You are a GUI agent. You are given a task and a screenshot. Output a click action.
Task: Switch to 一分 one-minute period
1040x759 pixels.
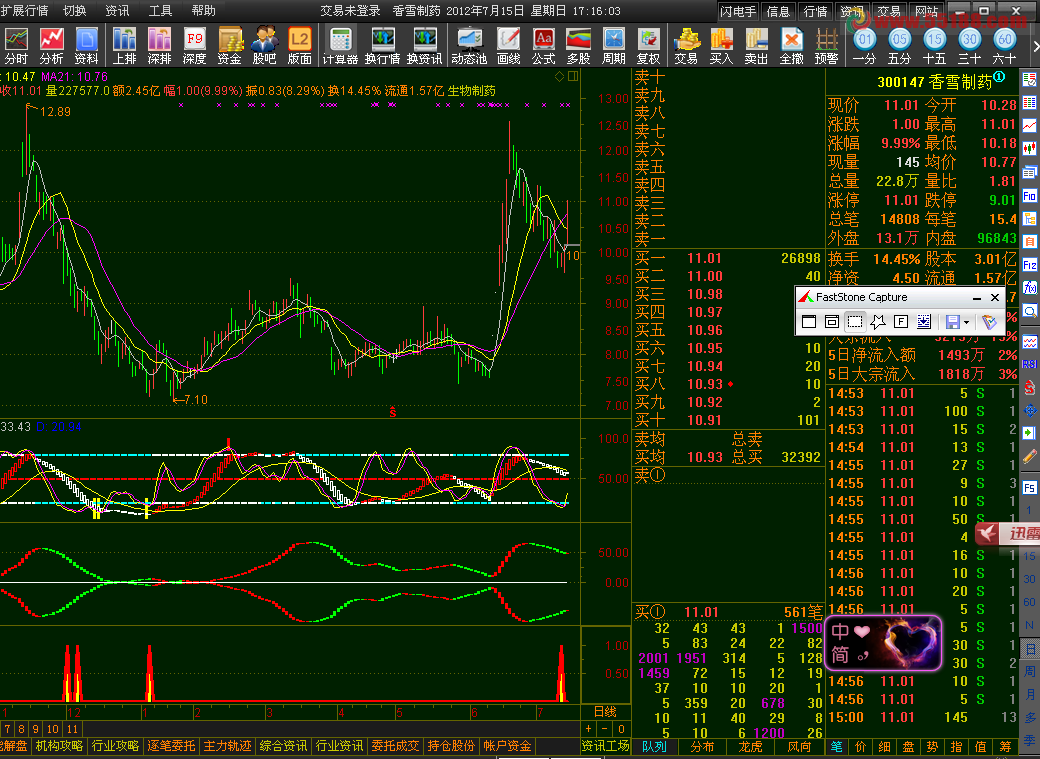864,46
